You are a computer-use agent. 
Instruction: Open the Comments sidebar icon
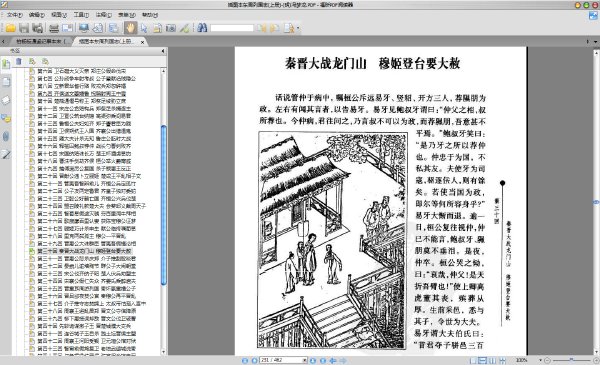[7, 119]
